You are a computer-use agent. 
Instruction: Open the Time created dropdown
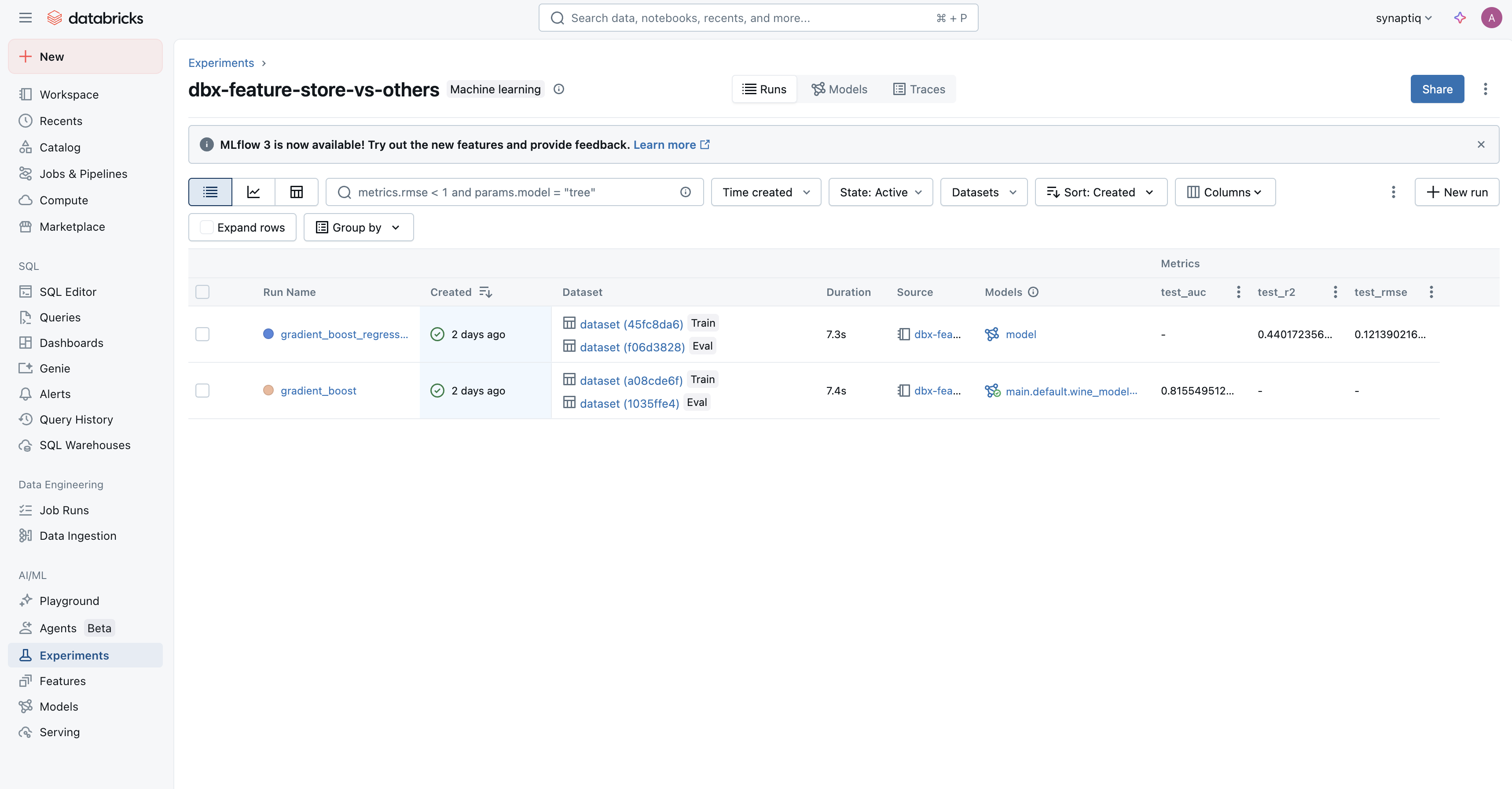point(765,192)
